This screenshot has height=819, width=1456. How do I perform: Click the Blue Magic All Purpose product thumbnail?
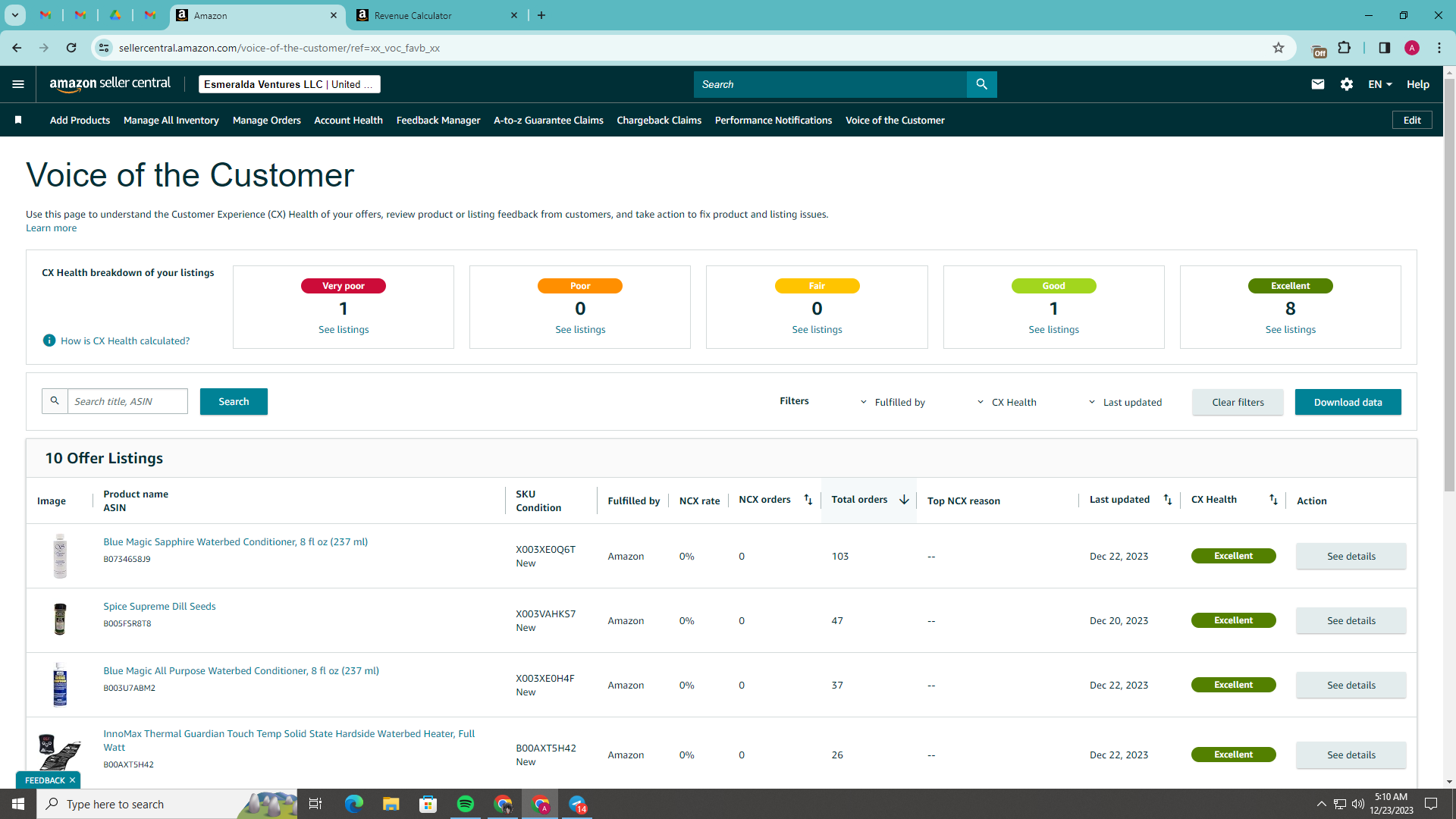click(x=60, y=684)
